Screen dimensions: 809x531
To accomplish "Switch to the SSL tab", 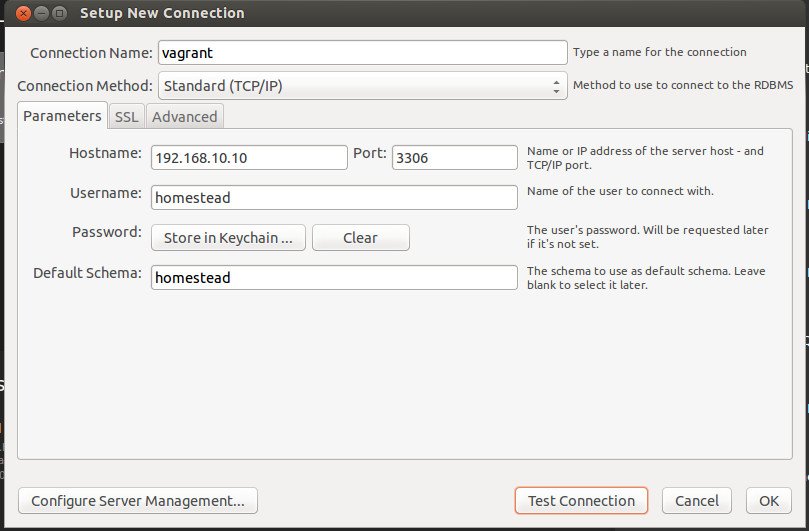I will click(126, 117).
